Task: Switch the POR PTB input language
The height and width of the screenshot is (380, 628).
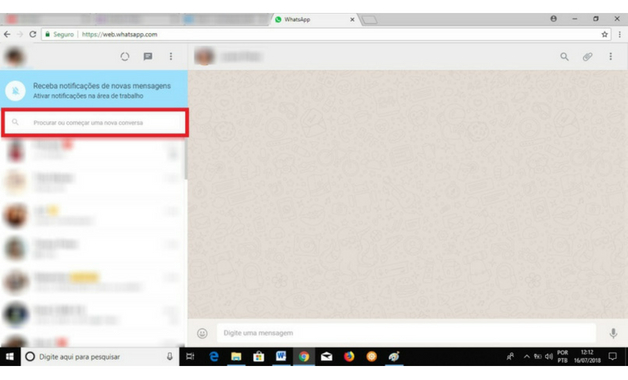Action: pyautogui.click(x=562, y=356)
